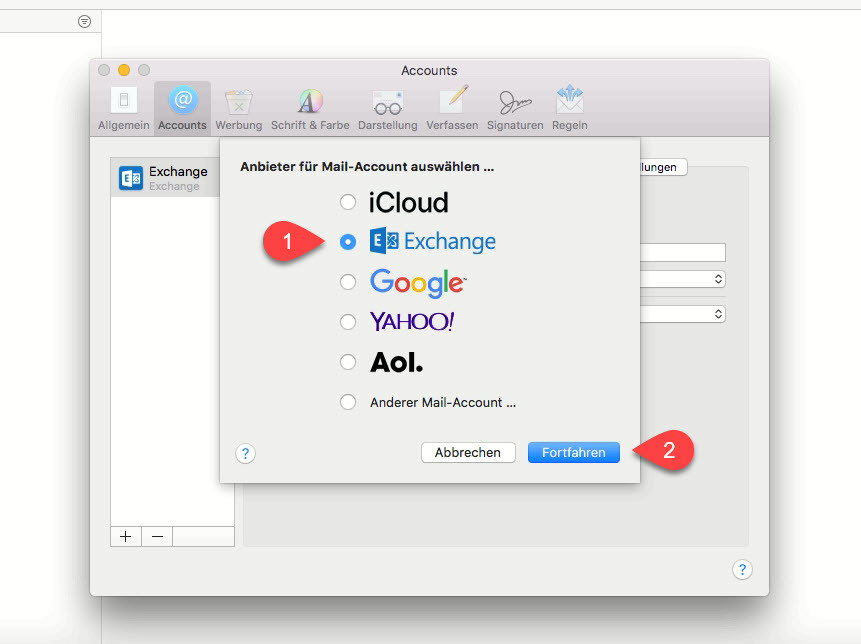Remove account with the minus button
This screenshot has width=861, height=644.
pos(157,536)
